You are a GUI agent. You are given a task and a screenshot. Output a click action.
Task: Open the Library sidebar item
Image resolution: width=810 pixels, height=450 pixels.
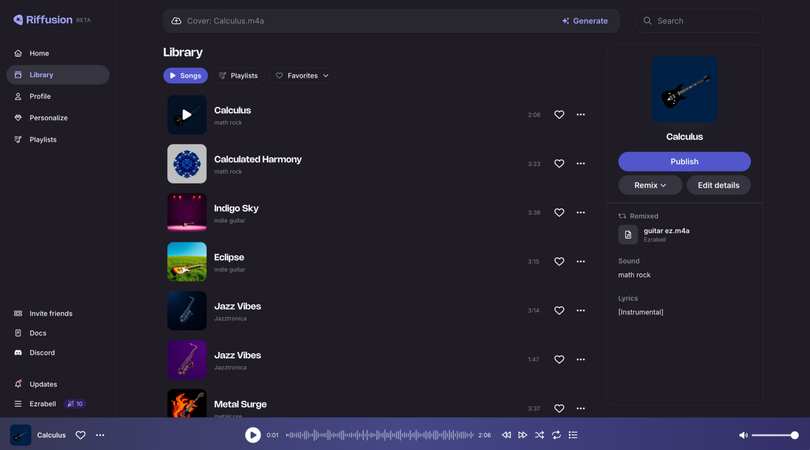coord(58,75)
